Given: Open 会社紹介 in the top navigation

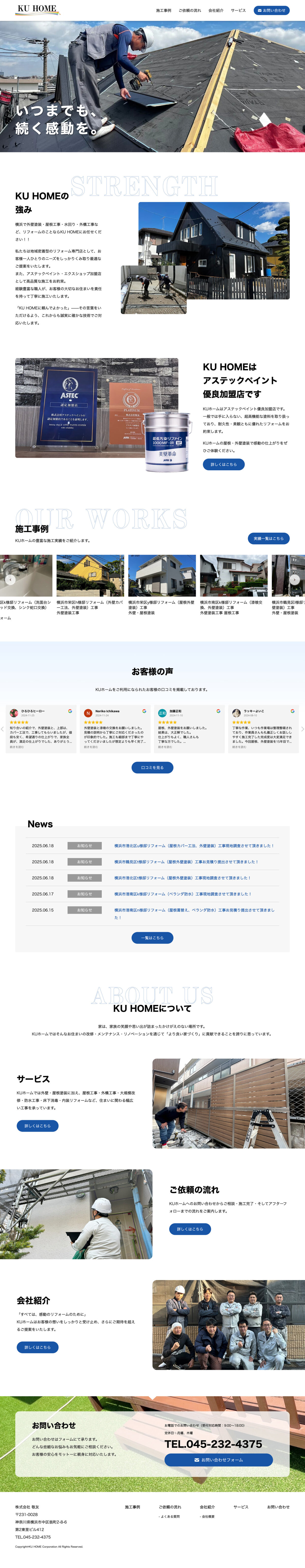Looking at the screenshot, I should click(x=216, y=10).
